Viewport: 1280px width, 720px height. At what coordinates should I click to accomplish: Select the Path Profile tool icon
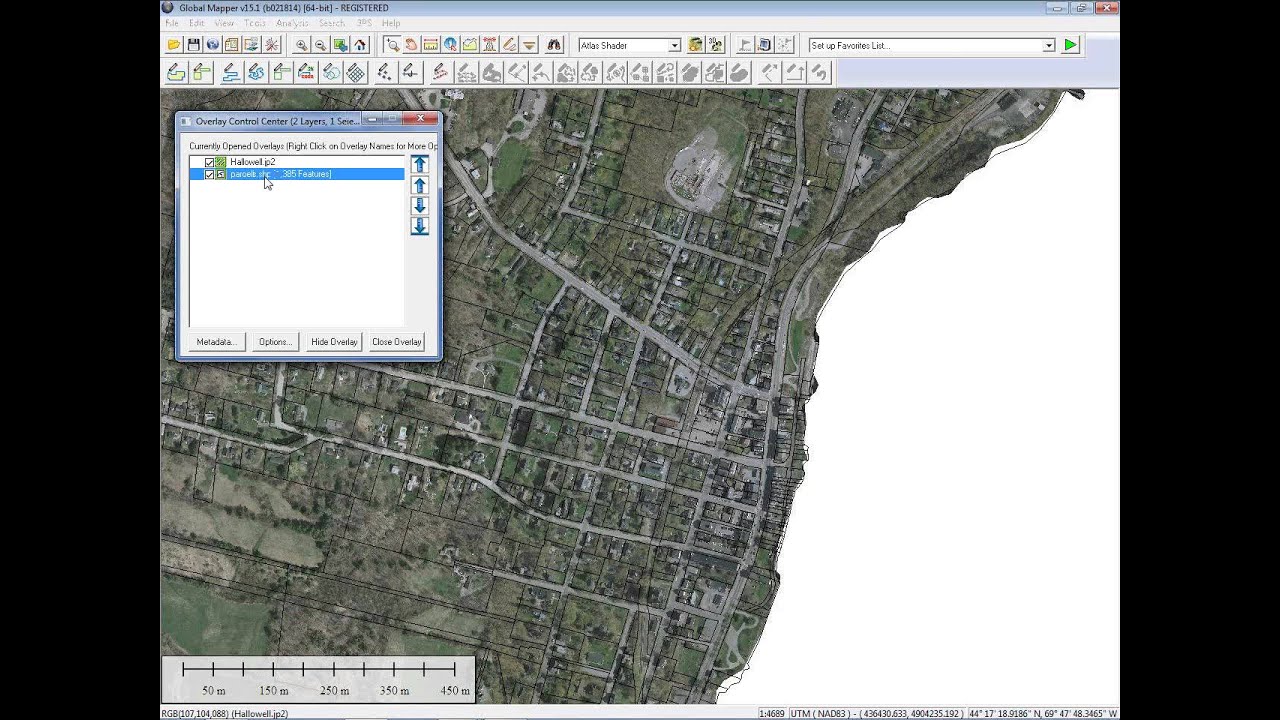[x=470, y=45]
